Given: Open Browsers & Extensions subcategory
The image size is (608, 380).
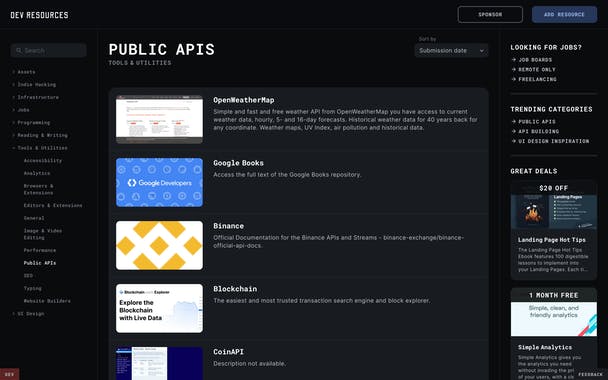Looking at the screenshot, I should coord(39,189).
